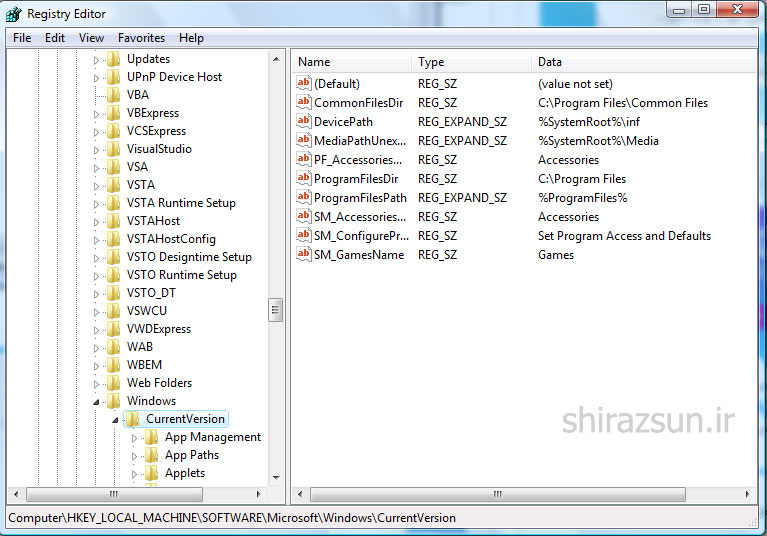767x536 pixels.
Task: Click the 'C:\Program Files\Common Files' data cell
Action: tap(623, 103)
